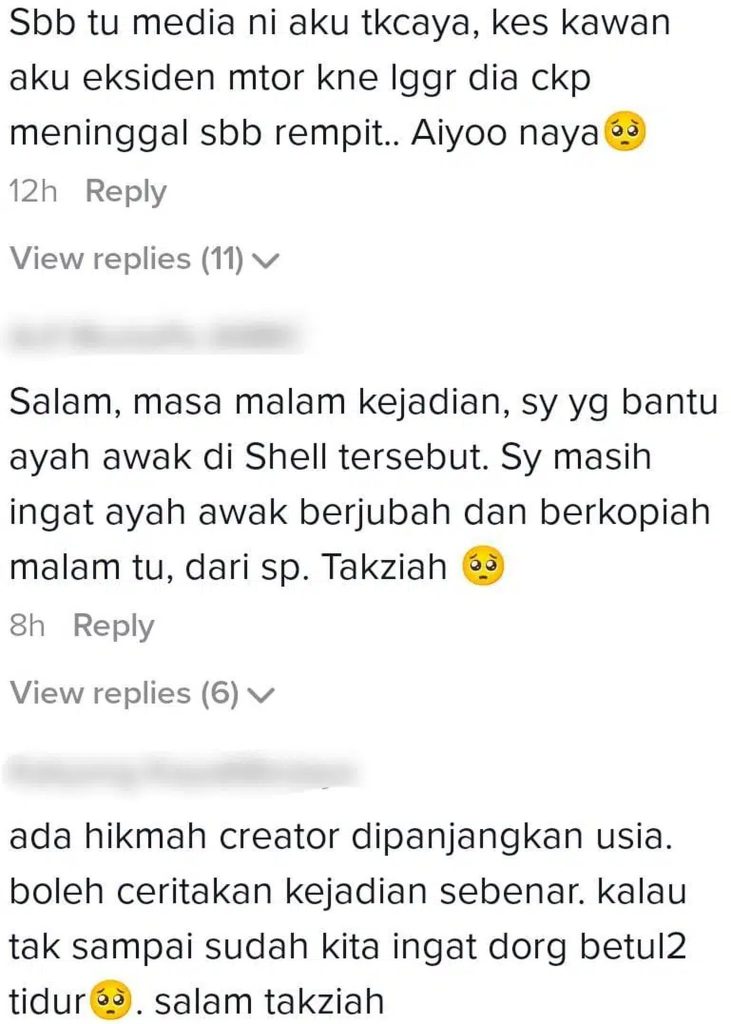731x1024 pixels.
Task: Click the pleading emoji after 'Aiyoo naya'
Action: pos(626,133)
